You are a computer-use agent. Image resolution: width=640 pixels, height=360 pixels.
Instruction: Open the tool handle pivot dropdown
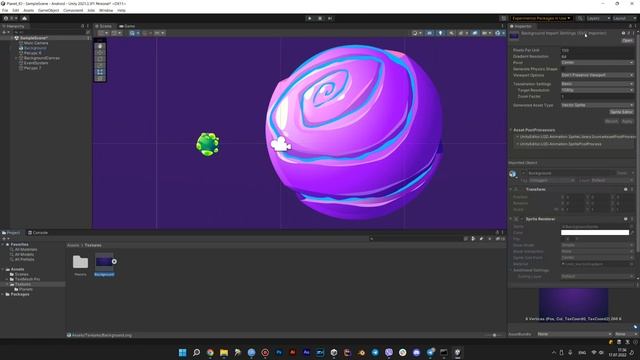pos(104,33)
